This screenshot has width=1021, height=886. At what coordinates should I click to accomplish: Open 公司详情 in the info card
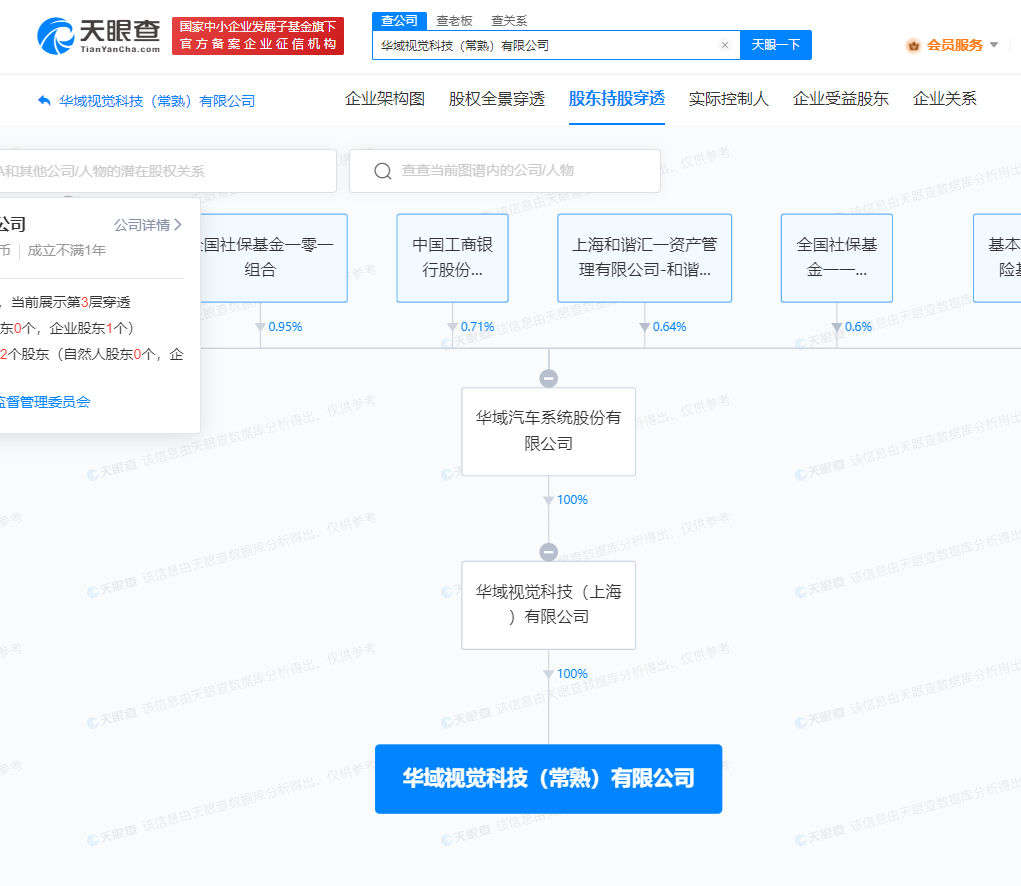pos(148,225)
